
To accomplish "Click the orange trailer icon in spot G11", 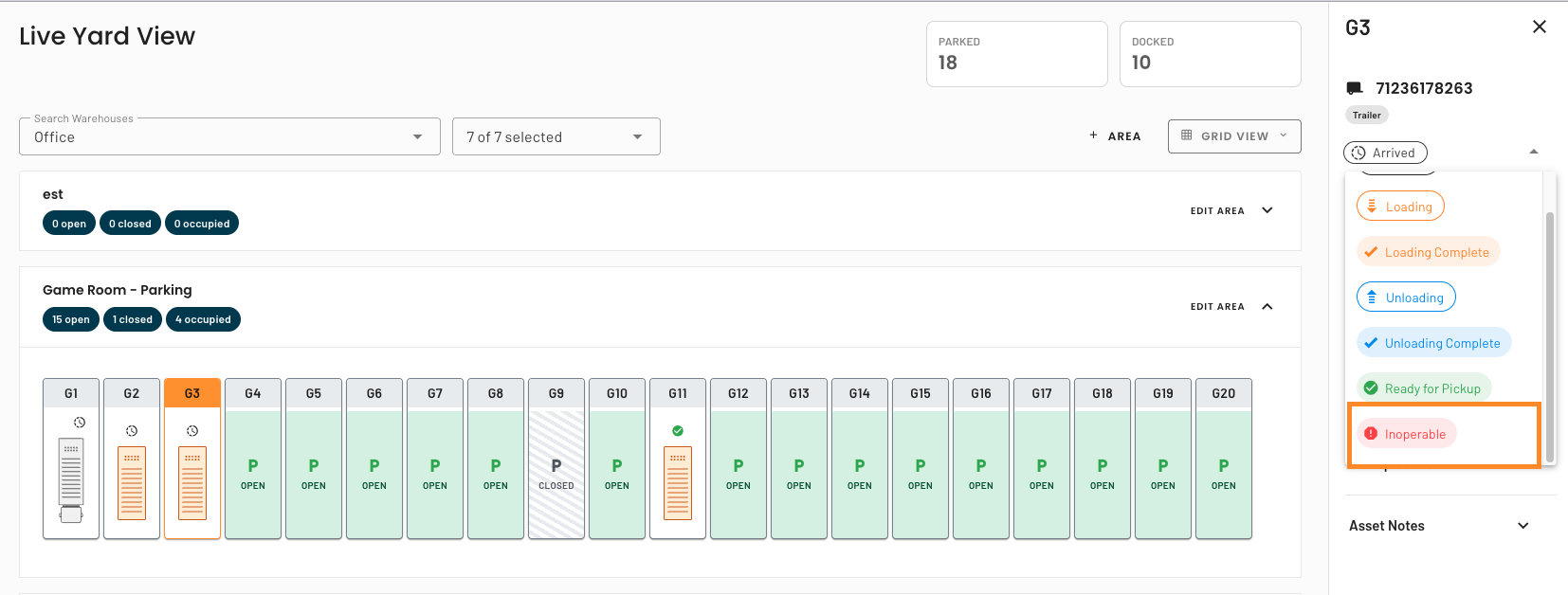I will [x=678, y=483].
